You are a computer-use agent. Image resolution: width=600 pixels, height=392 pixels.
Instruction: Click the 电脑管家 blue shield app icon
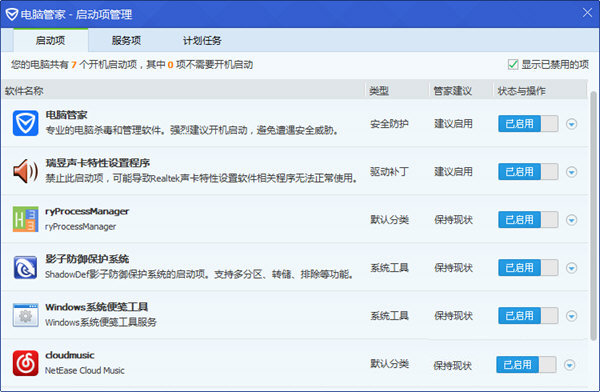tap(25, 123)
